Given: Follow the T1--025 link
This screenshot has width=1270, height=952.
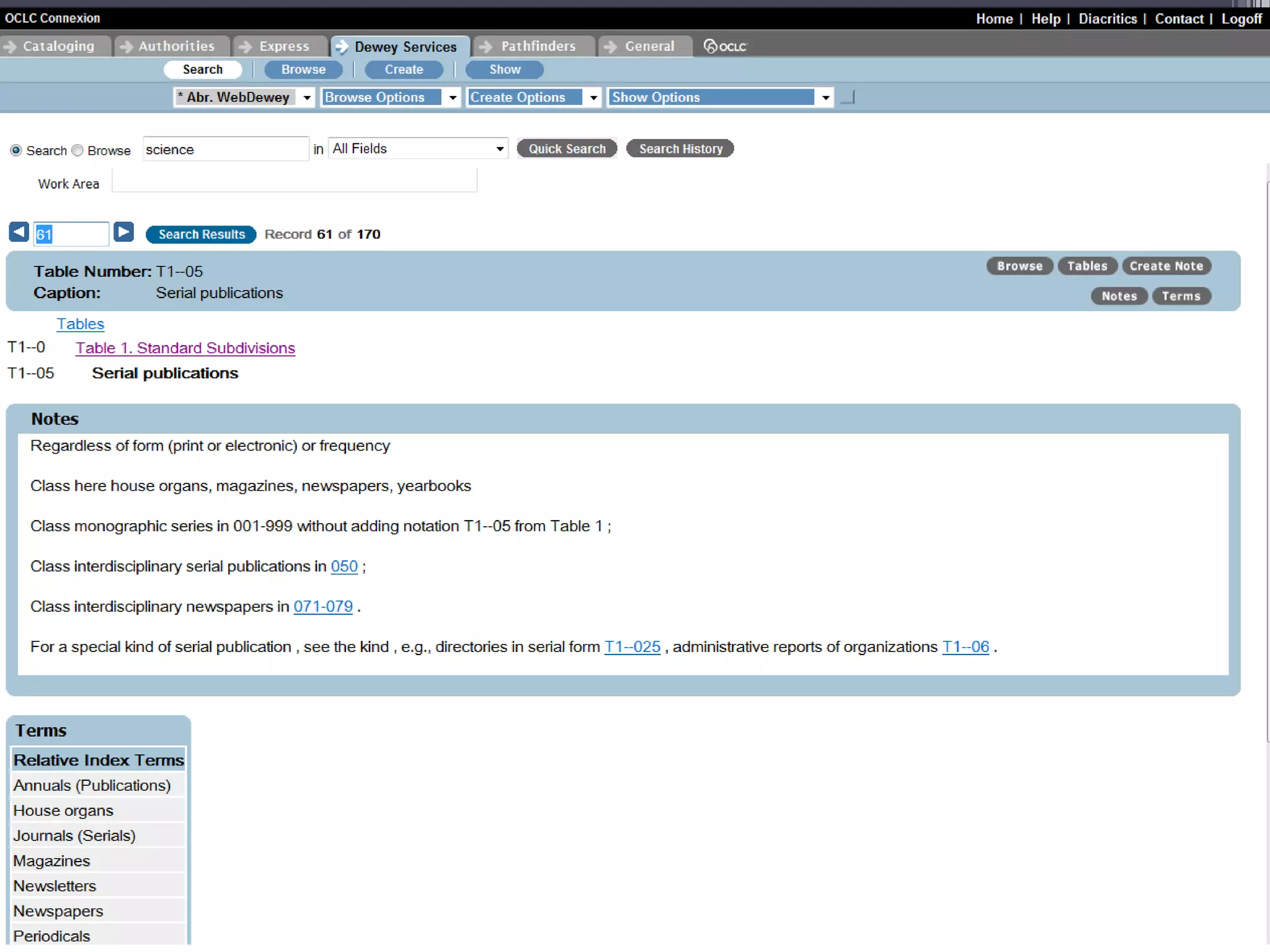Looking at the screenshot, I should pyautogui.click(x=632, y=647).
